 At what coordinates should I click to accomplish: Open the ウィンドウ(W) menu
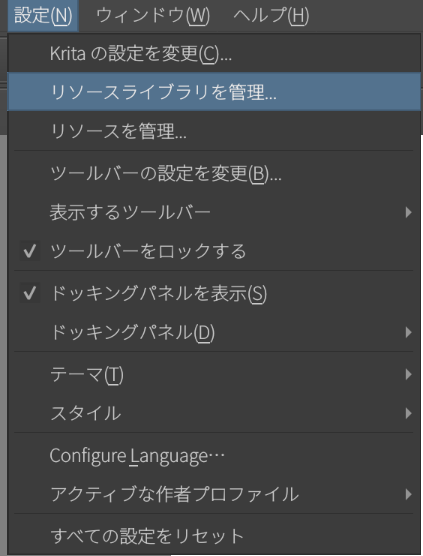click(153, 16)
